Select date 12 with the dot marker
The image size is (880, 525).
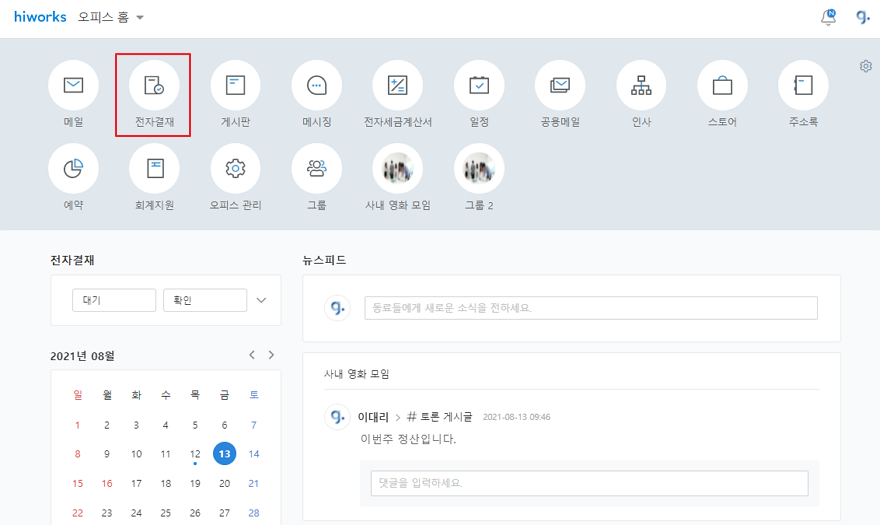pyautogui.click(x=195, y=454)
